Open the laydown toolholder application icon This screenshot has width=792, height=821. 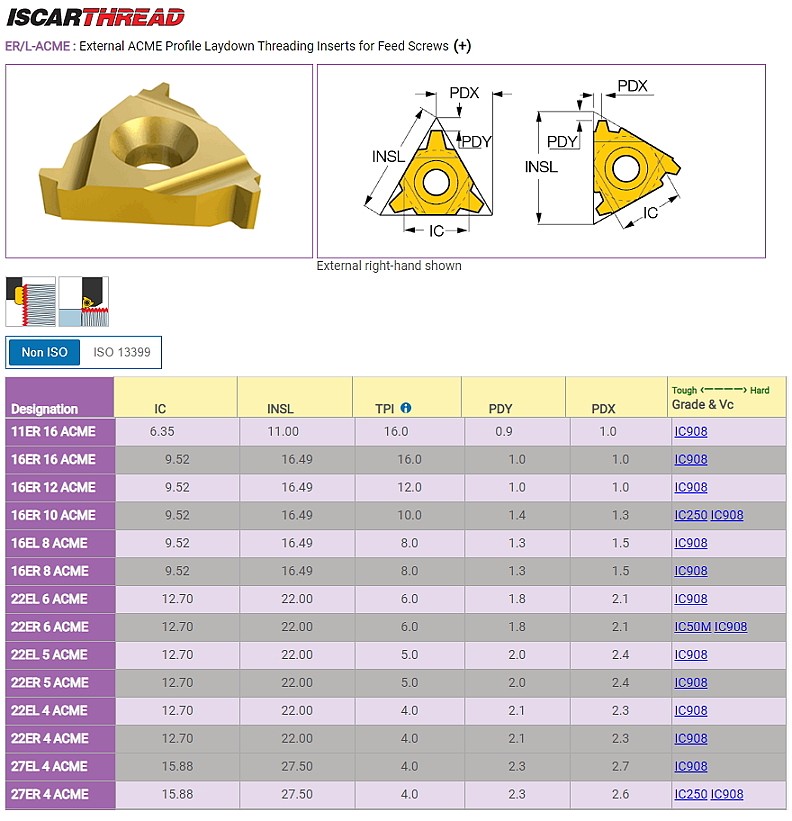point(84,302)
